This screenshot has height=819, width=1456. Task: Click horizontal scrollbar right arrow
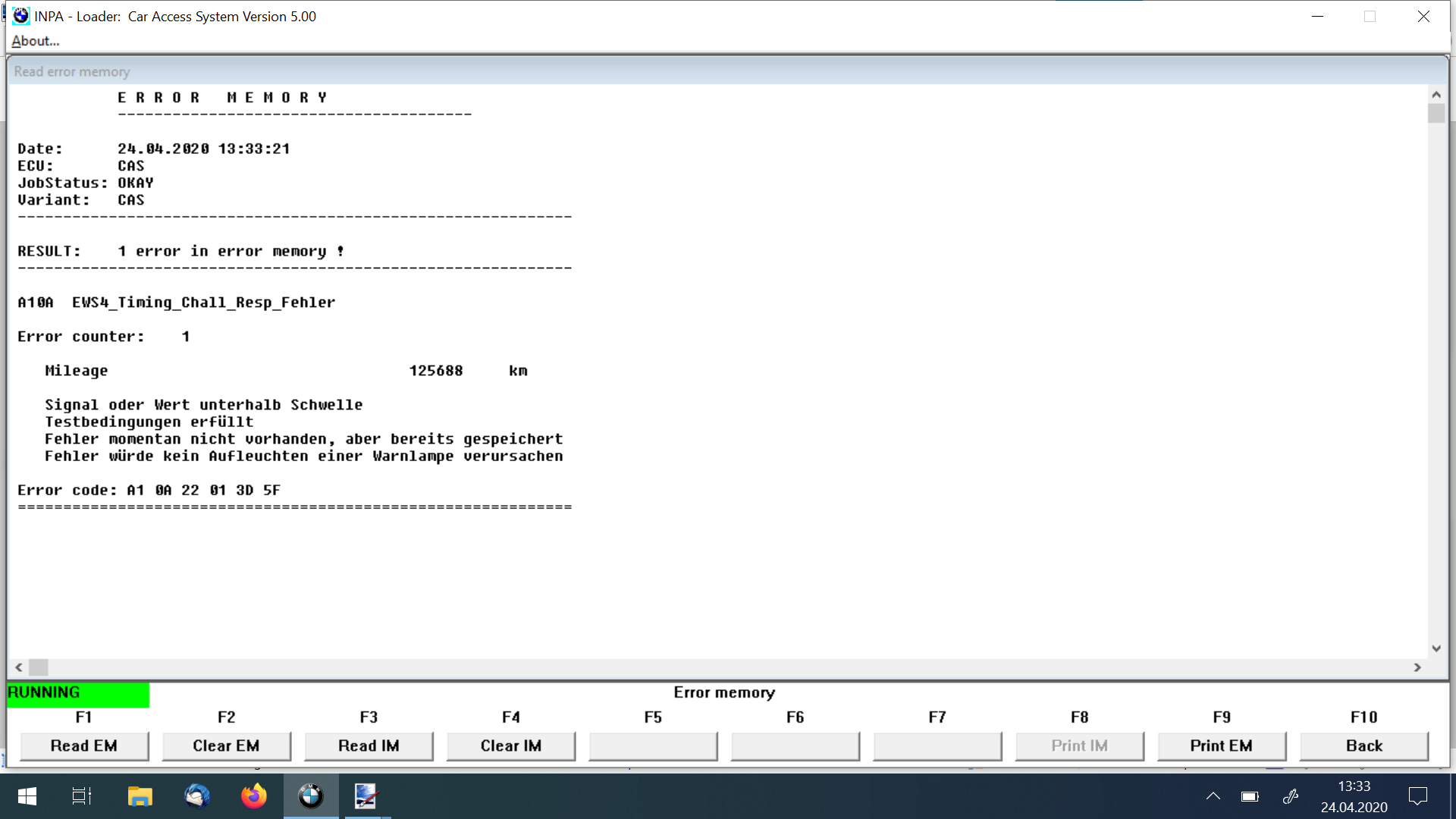[x=1417, y=667]
